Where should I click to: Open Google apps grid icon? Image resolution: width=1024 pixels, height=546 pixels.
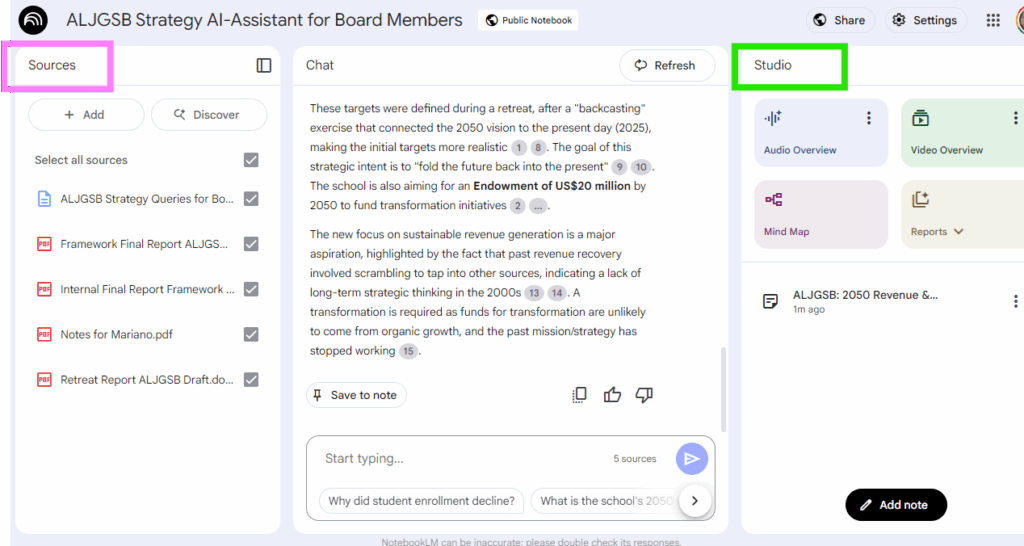pos(993,20)
